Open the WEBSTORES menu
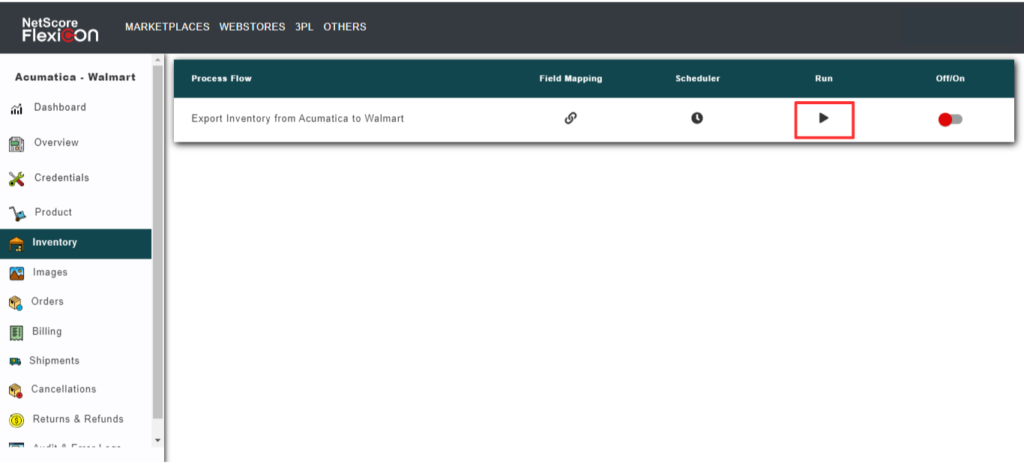Viewport: 1024px width, 464px height. pyautogui.click(x=252, y=27)
